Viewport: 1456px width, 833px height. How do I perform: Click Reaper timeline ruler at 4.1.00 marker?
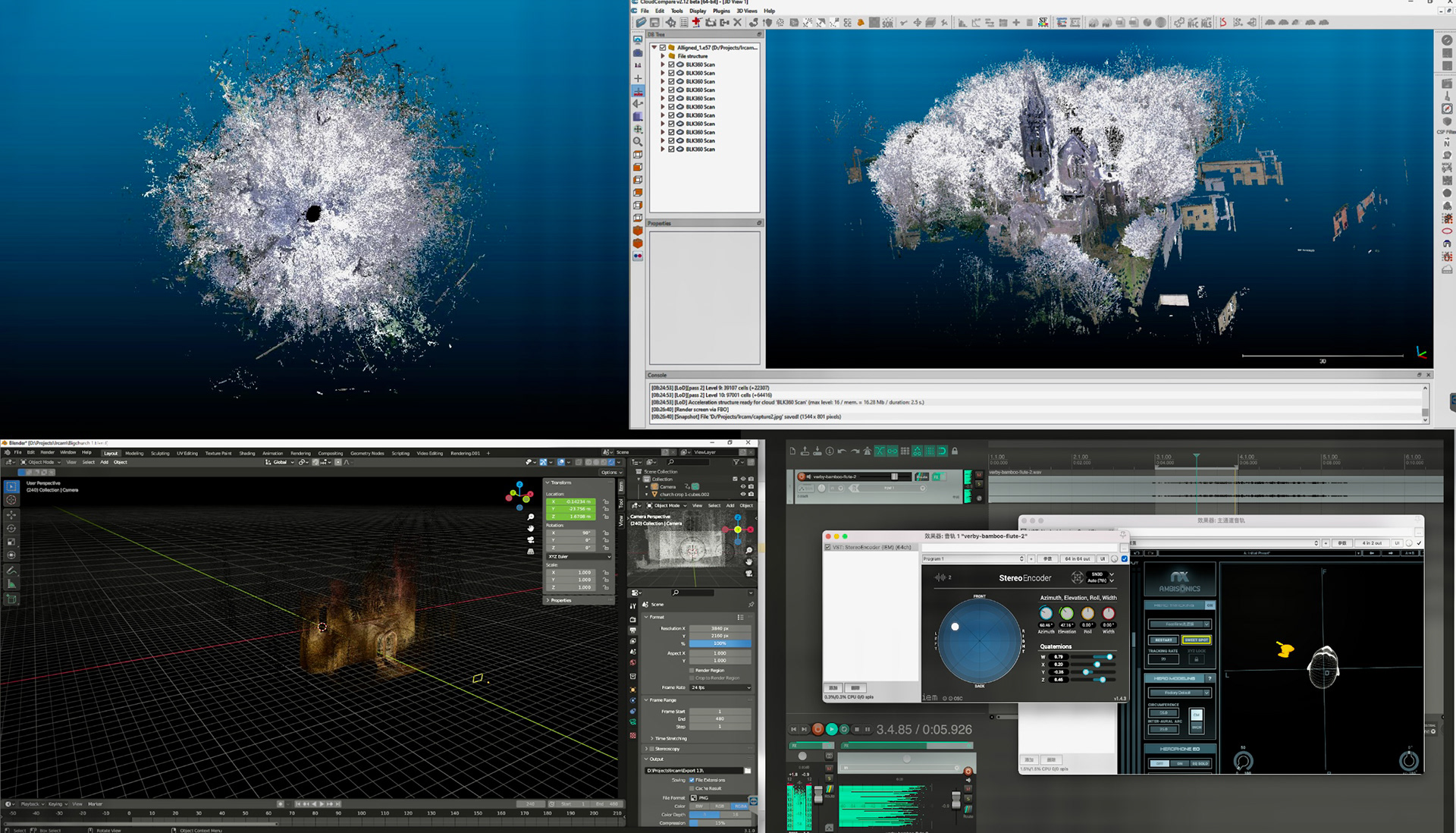point(1247,458)
